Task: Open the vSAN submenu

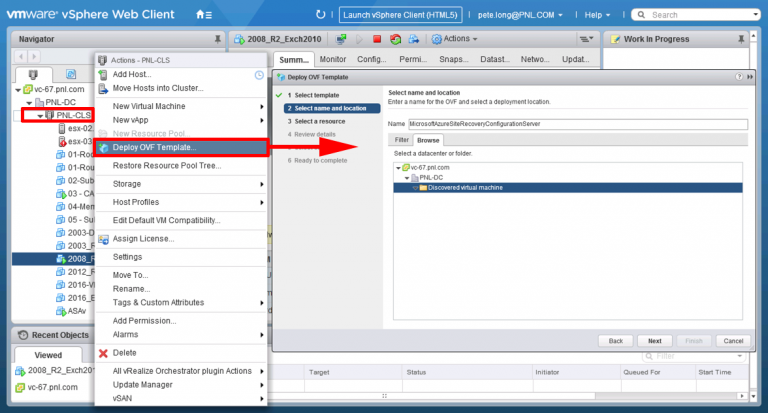Action: pos(181,399)
